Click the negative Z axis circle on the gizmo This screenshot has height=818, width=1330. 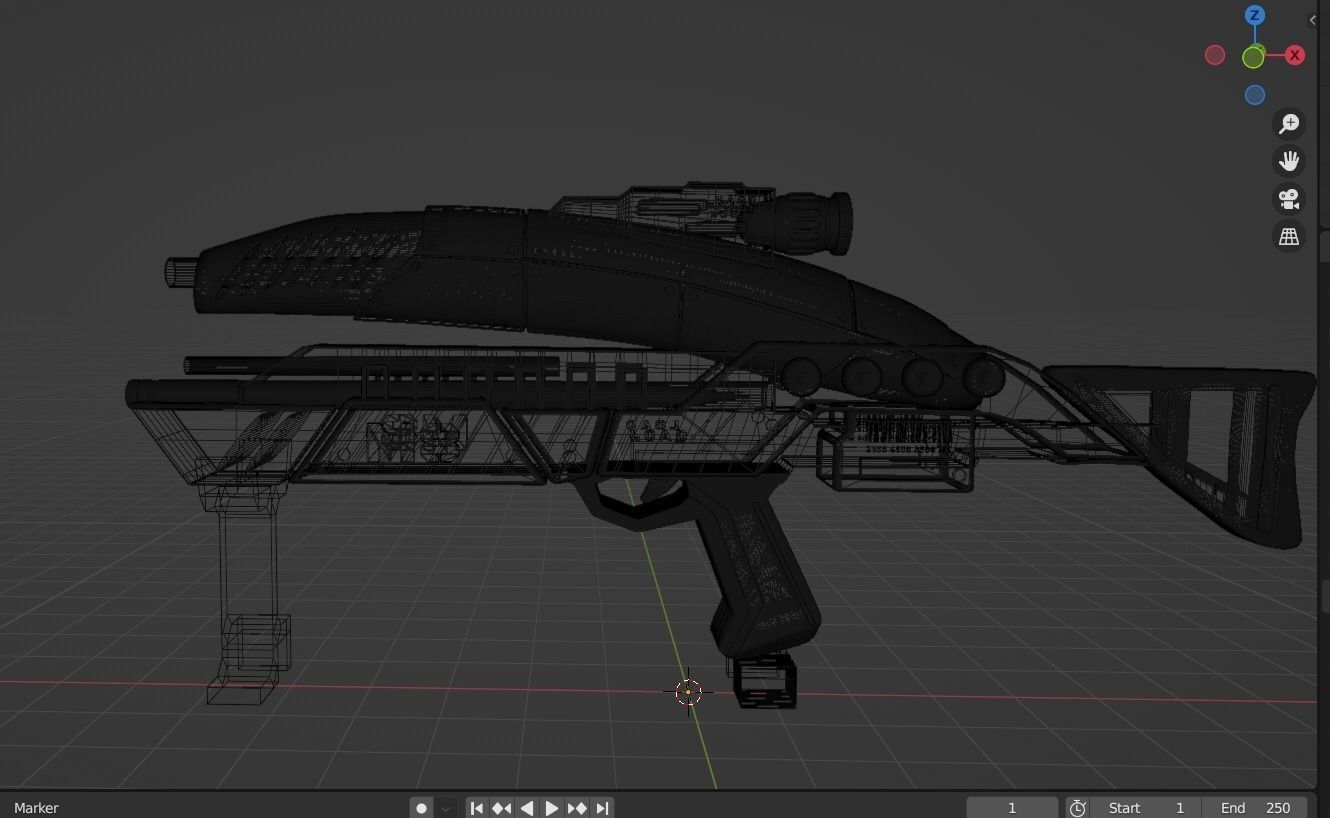(x=1255, y=95)
